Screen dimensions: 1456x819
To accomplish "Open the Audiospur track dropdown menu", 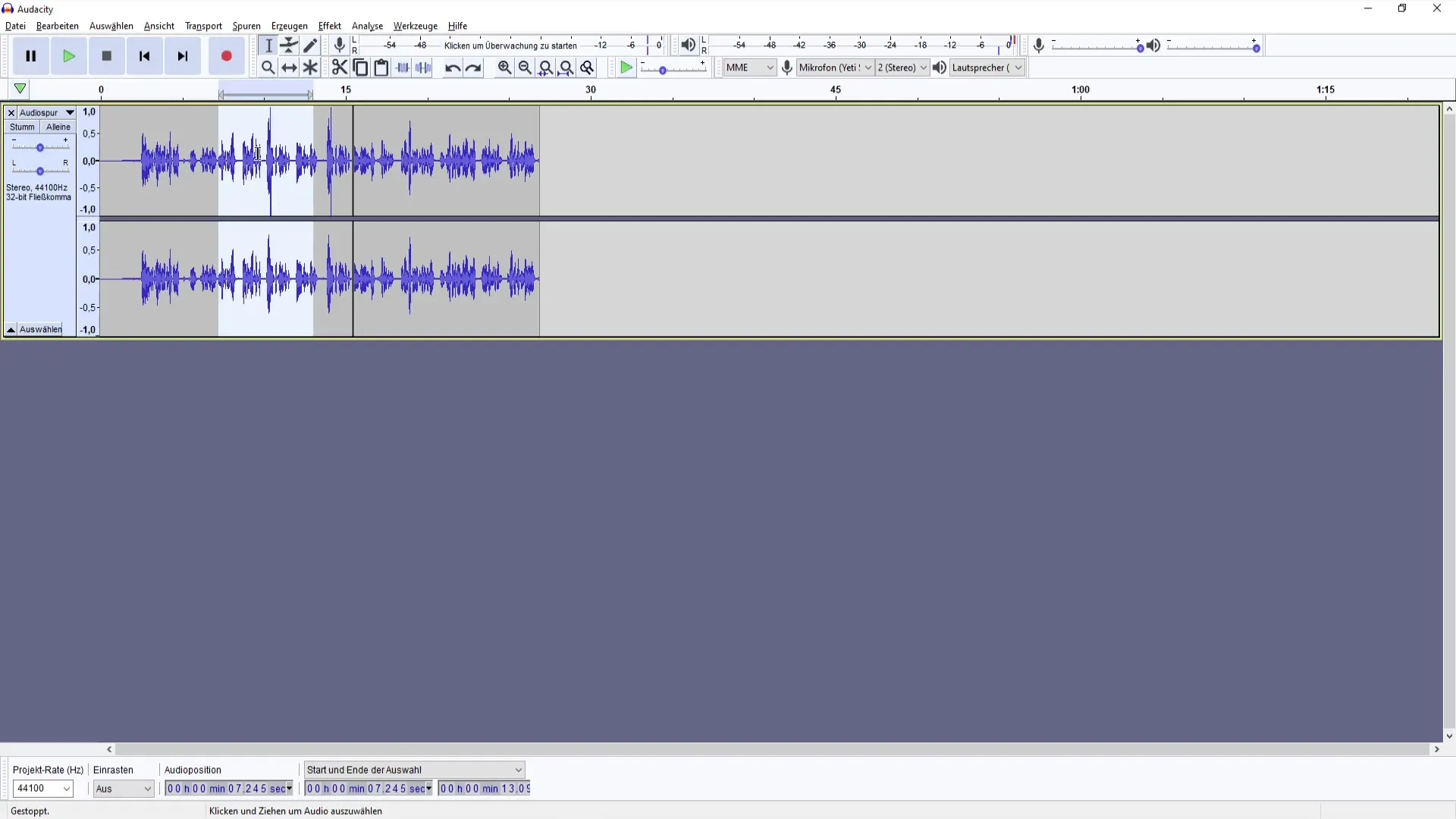I will coord(47,112).
